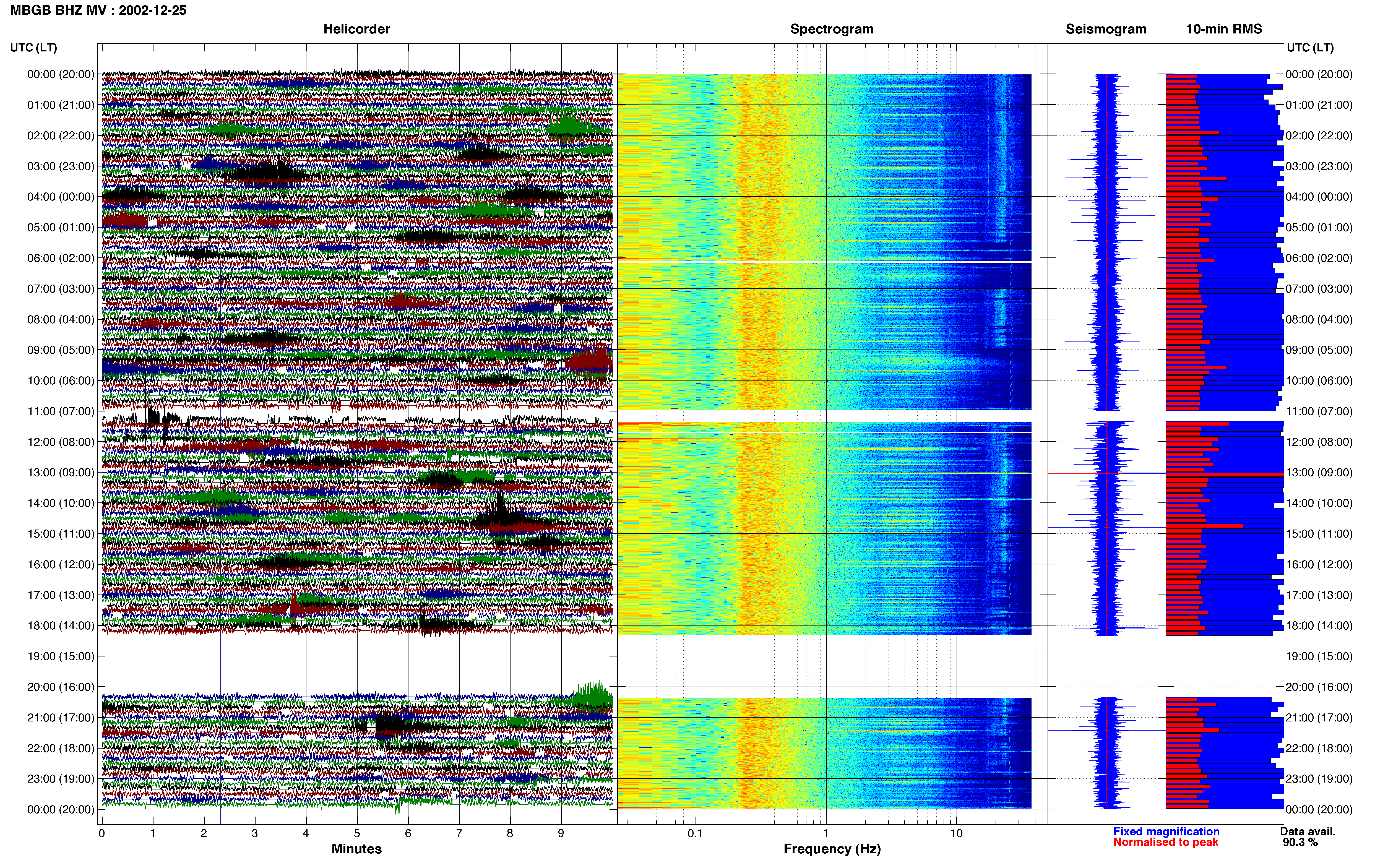The height and width of the screenshot is (868, 1388).
Task: Click the left axis tick 17:00 (13:00)
Action: (x=61, y=595)
